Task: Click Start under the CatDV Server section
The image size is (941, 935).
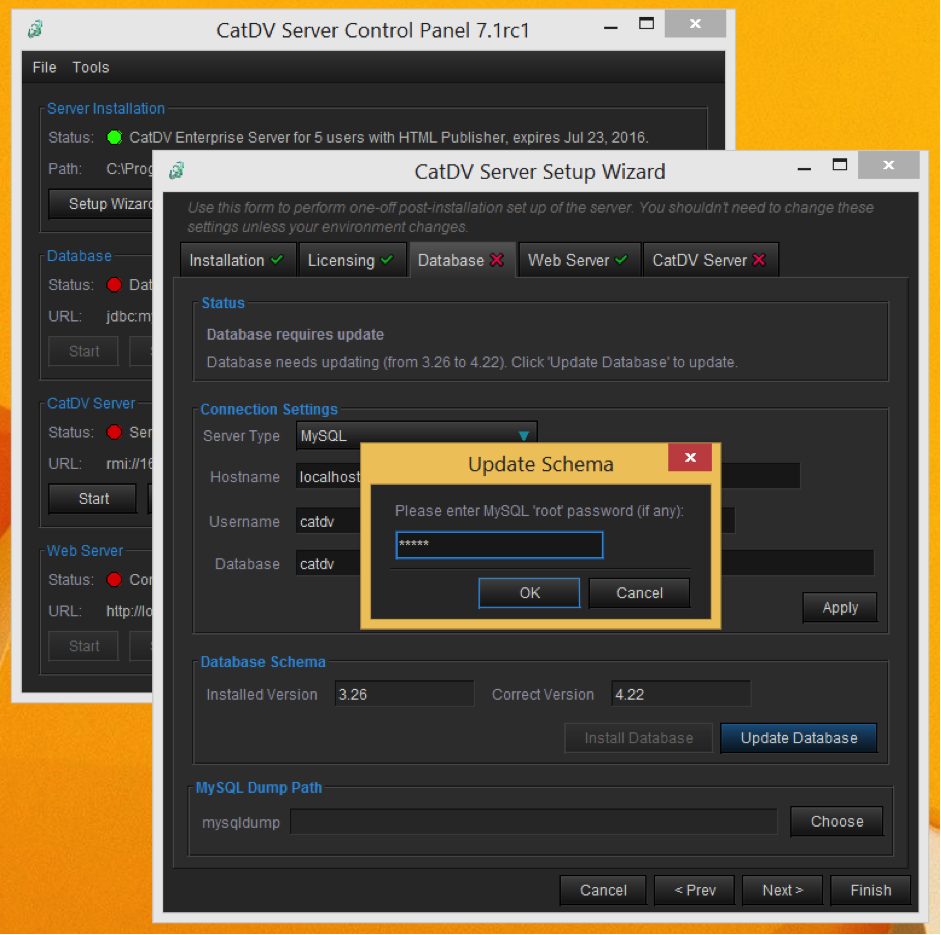Action: coord(93,498)
